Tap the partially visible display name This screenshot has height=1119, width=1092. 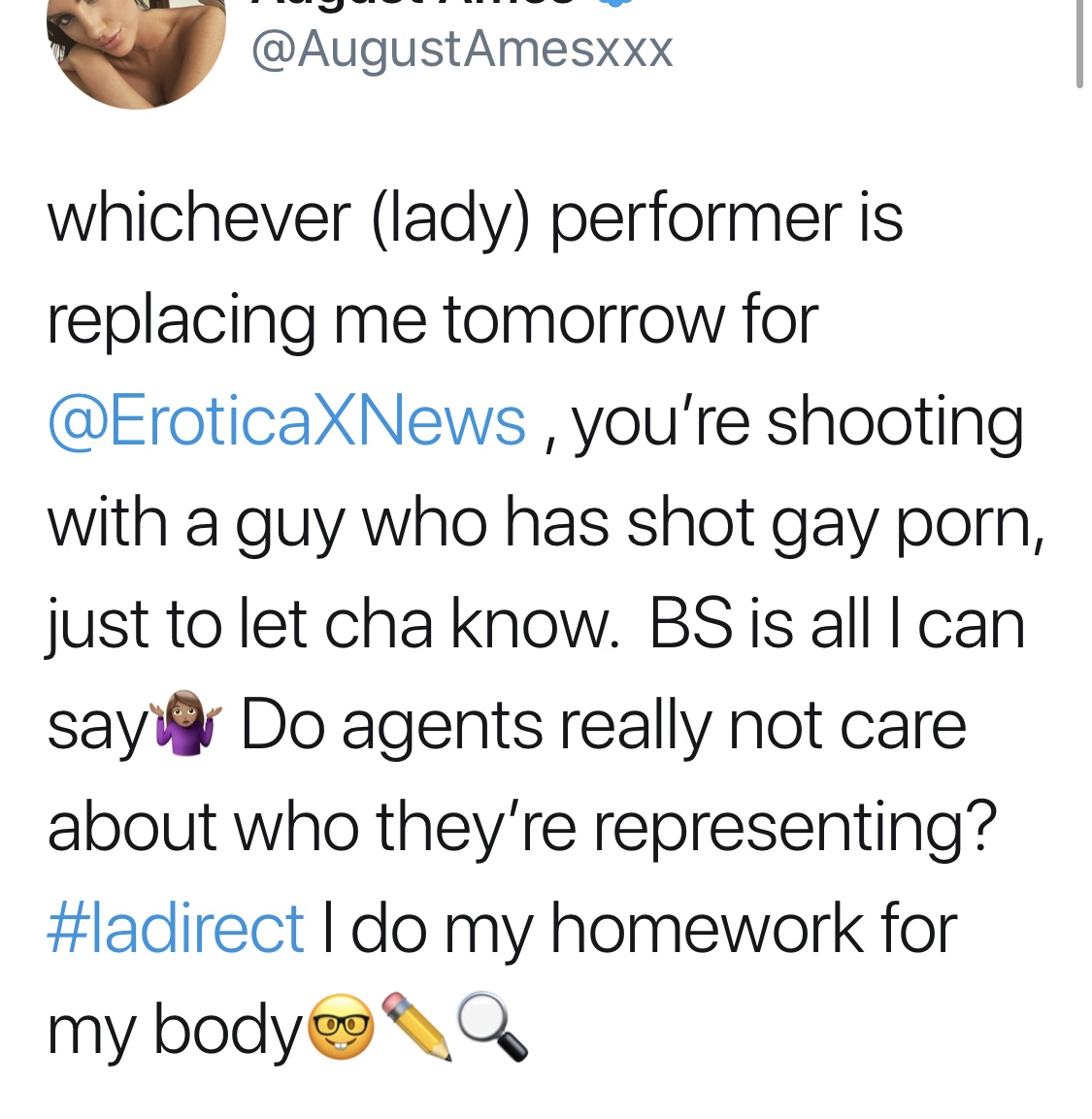[x=414, y=3]
